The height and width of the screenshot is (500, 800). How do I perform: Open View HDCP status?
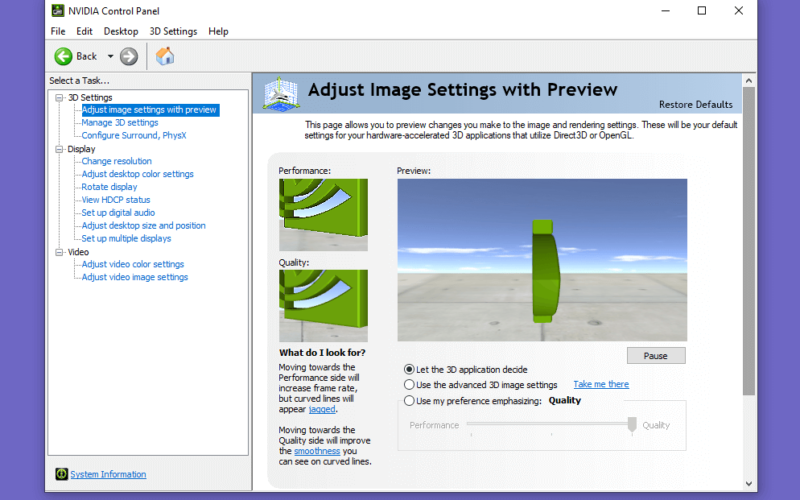point(116,199)
